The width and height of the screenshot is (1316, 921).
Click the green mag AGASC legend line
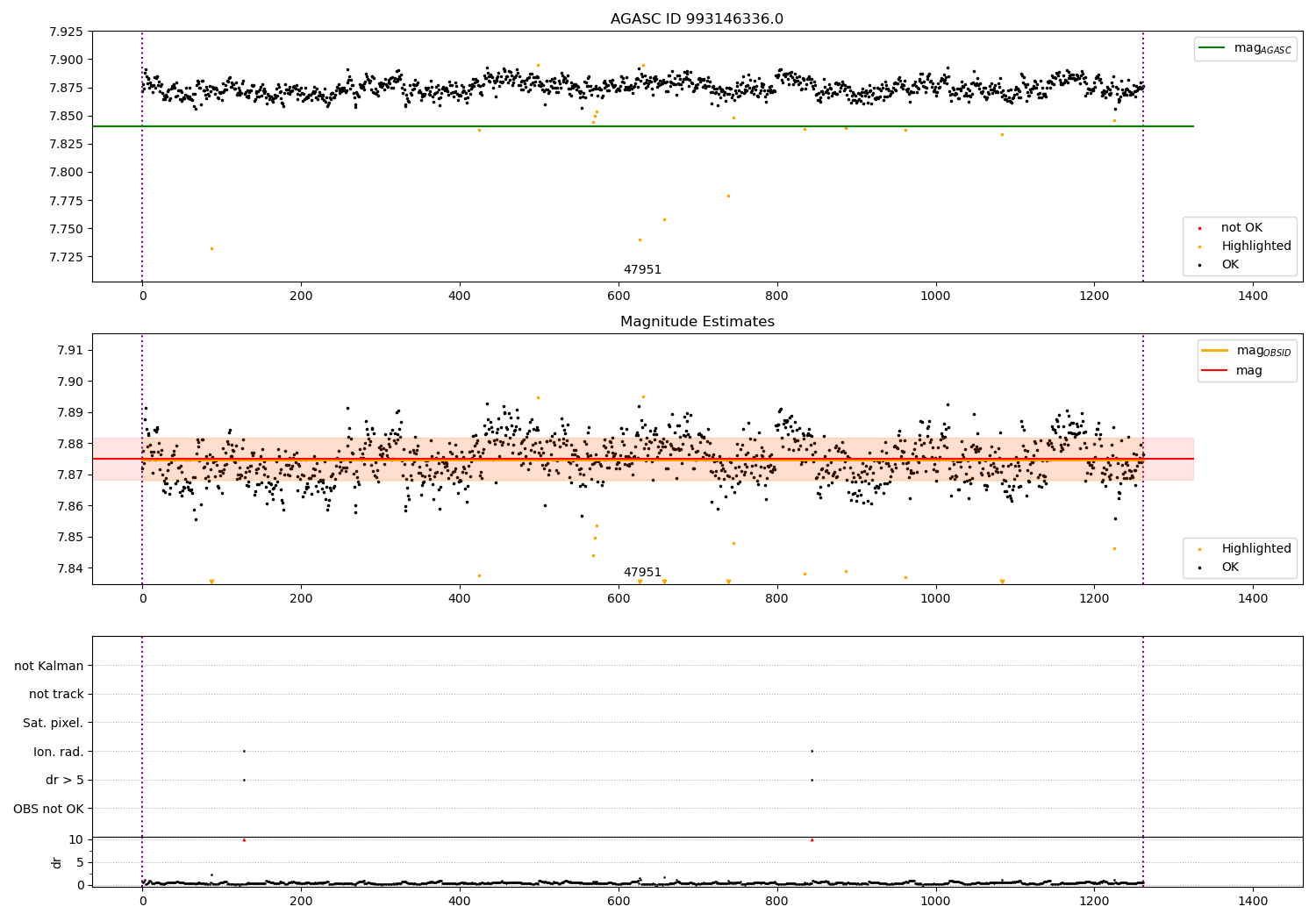pyautogui.click(x=1212, y=48)
